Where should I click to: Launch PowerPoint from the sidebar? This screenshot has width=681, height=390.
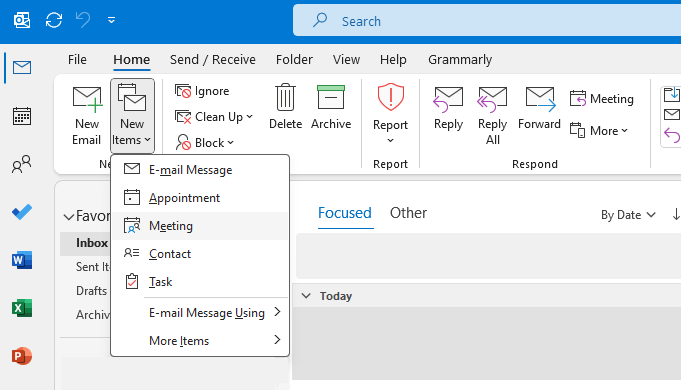[x=22, y=356]
